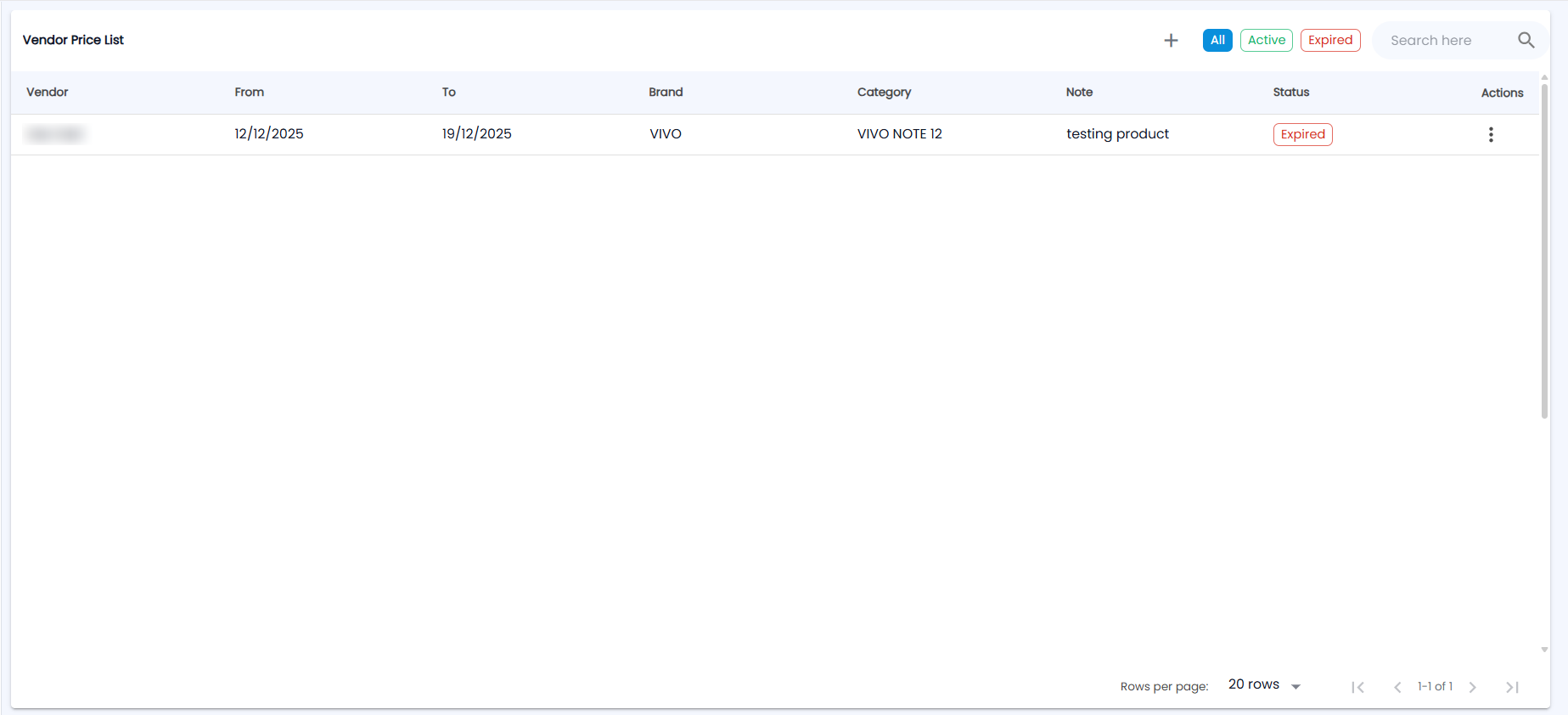Show All price lists filter

1217,40
